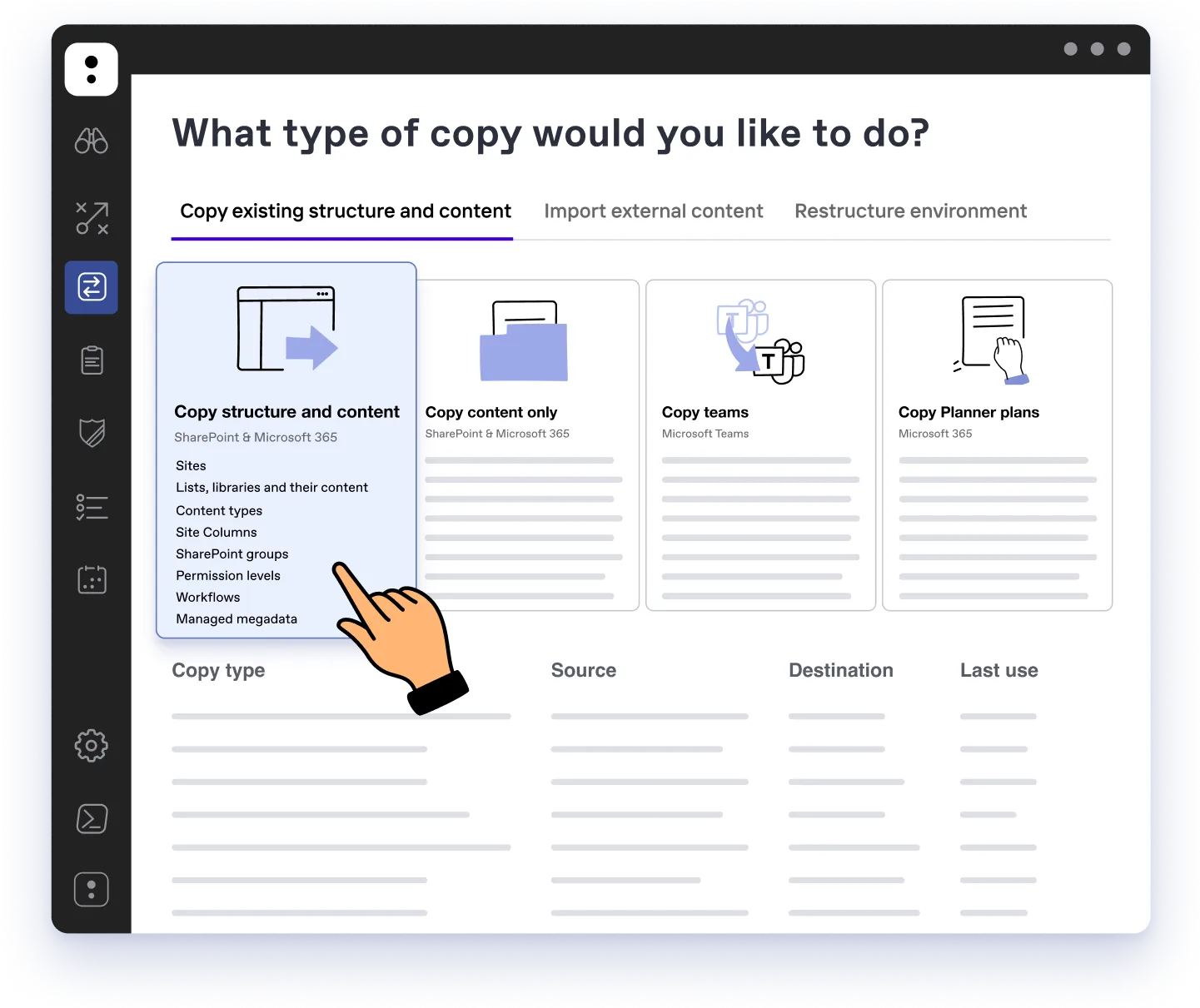Image resolution: width=1200 pixels, height=1008 pixels.
Task: Click the Destination column header
Action: point(841,671)
